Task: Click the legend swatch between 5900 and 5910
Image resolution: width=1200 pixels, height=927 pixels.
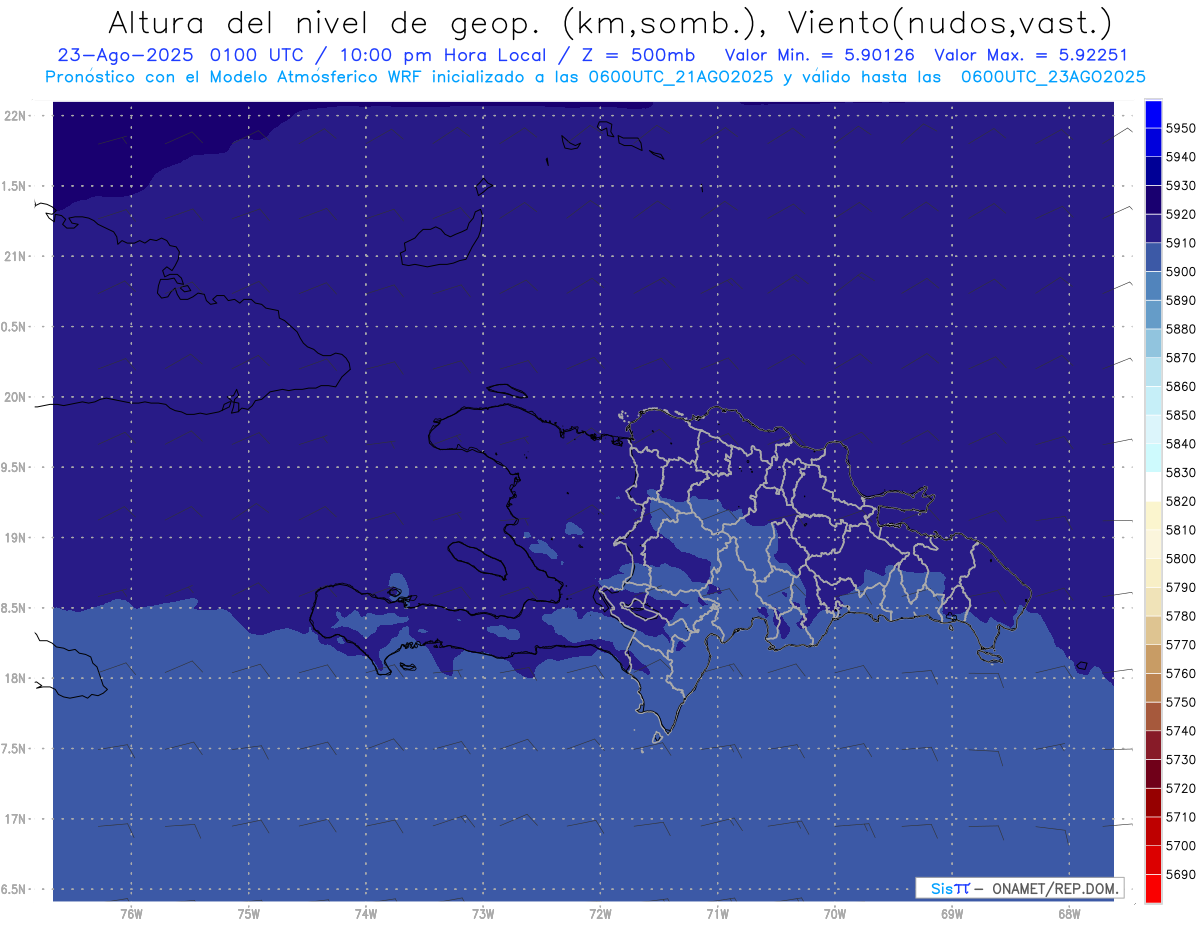Action: coord(1153,258)
